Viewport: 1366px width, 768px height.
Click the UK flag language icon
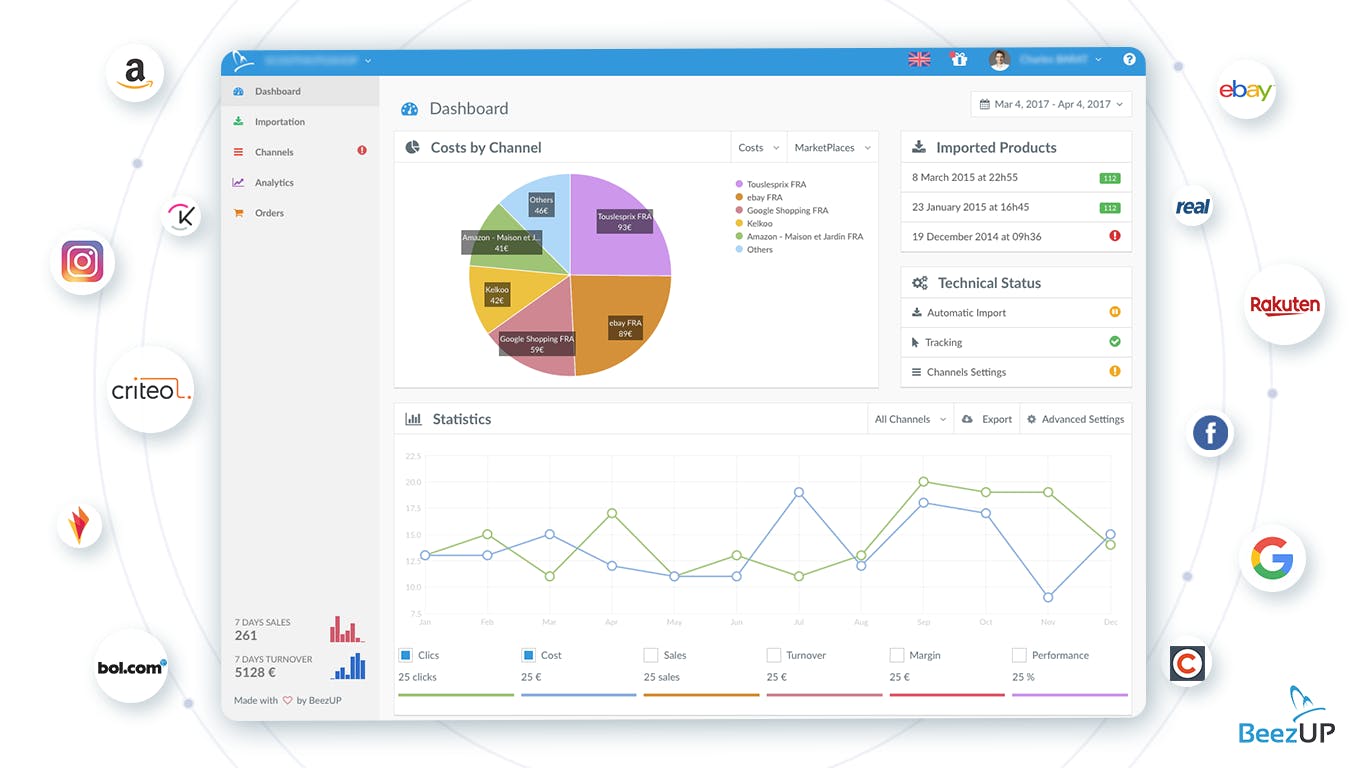(x=919, y=60)
